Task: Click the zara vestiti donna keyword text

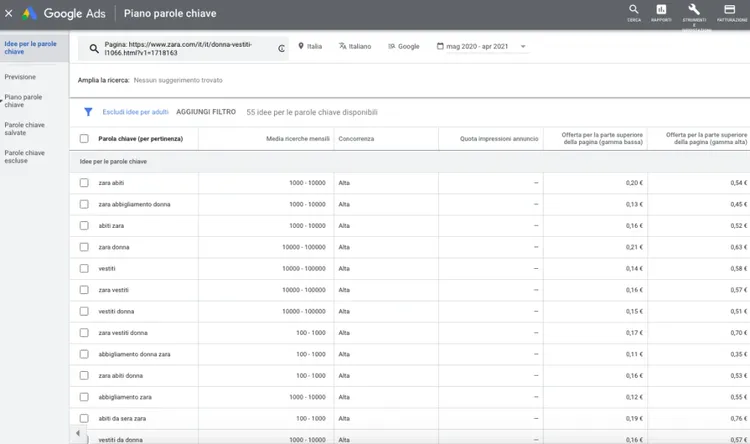Action: pyautogui.click(x=123, y=333)
